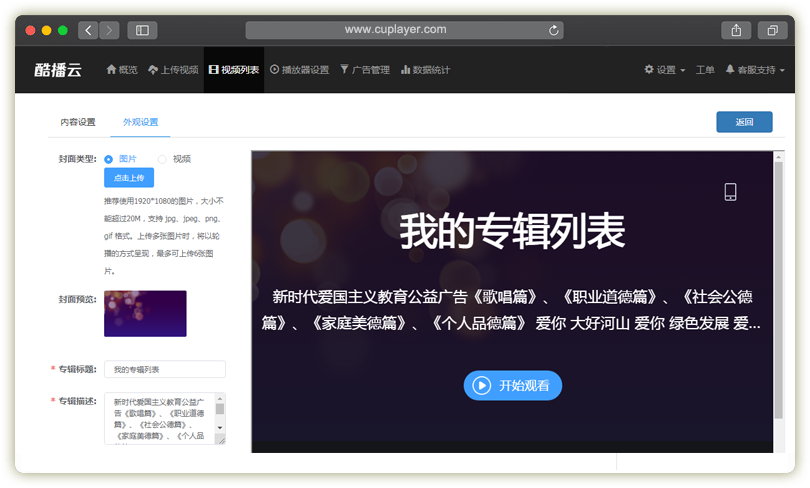
Task: Click the 开始观看 play button
Action: point(512,385)
